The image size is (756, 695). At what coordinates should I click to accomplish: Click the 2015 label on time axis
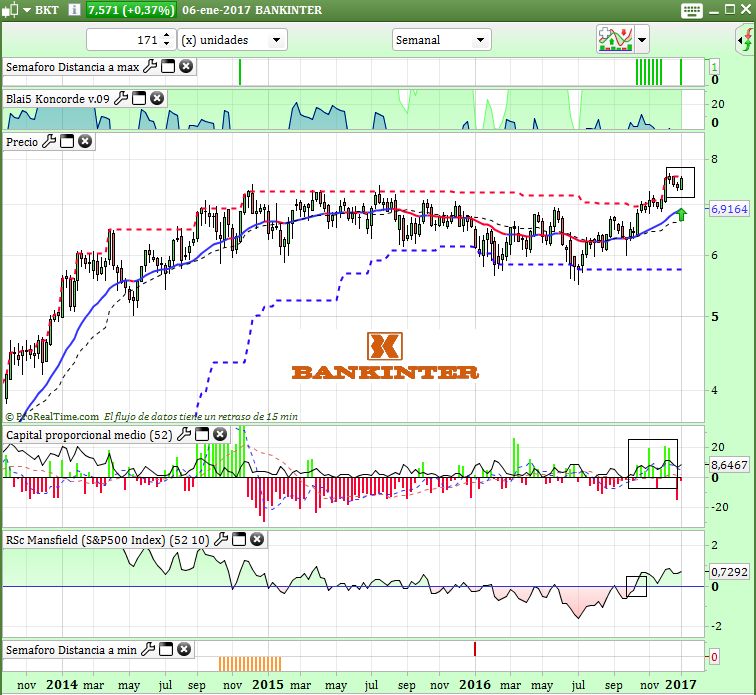(x=268, y=684)
